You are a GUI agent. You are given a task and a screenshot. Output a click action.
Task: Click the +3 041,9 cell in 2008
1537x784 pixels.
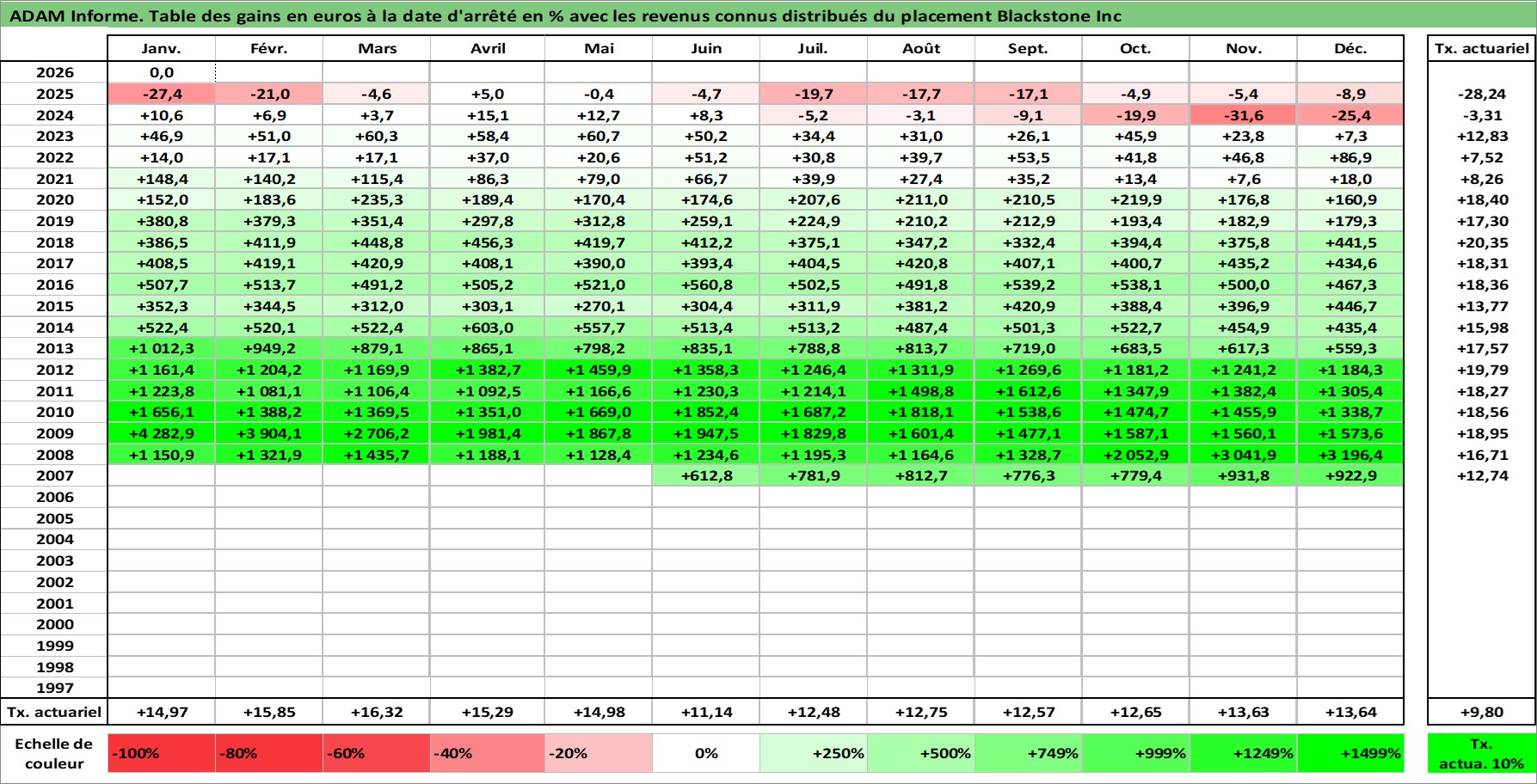pos(1244,455)
